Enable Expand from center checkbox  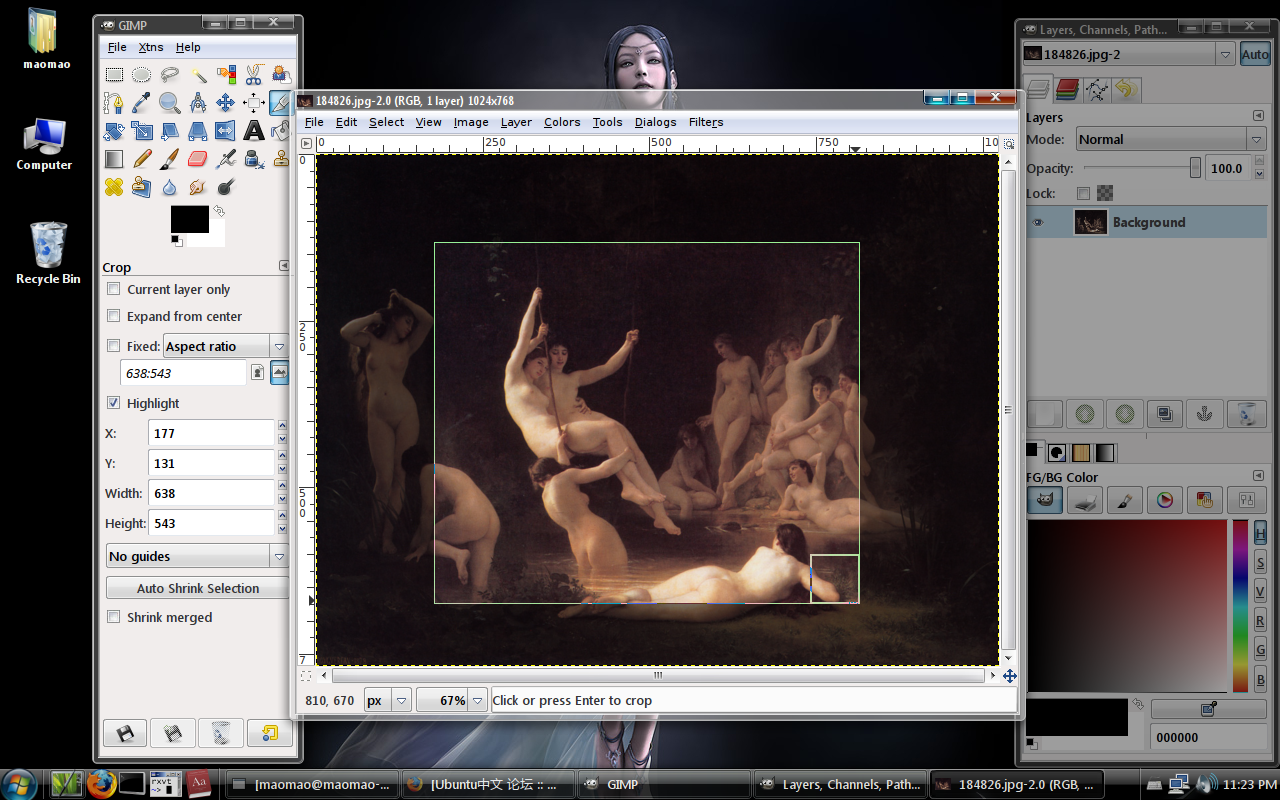(x=114, y=316)
